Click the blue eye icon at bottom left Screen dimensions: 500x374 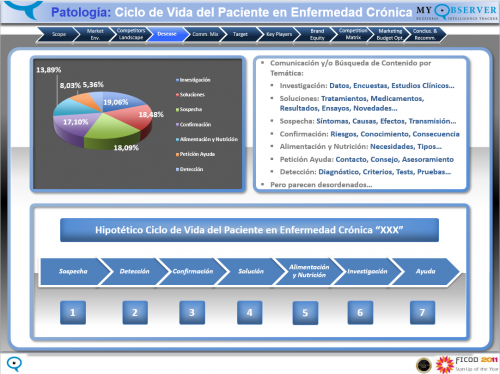coord(14,364)
